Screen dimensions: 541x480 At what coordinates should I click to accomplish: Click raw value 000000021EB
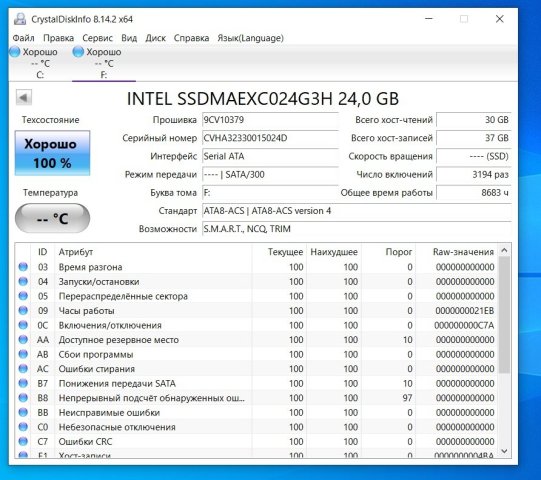click(464, 311)
